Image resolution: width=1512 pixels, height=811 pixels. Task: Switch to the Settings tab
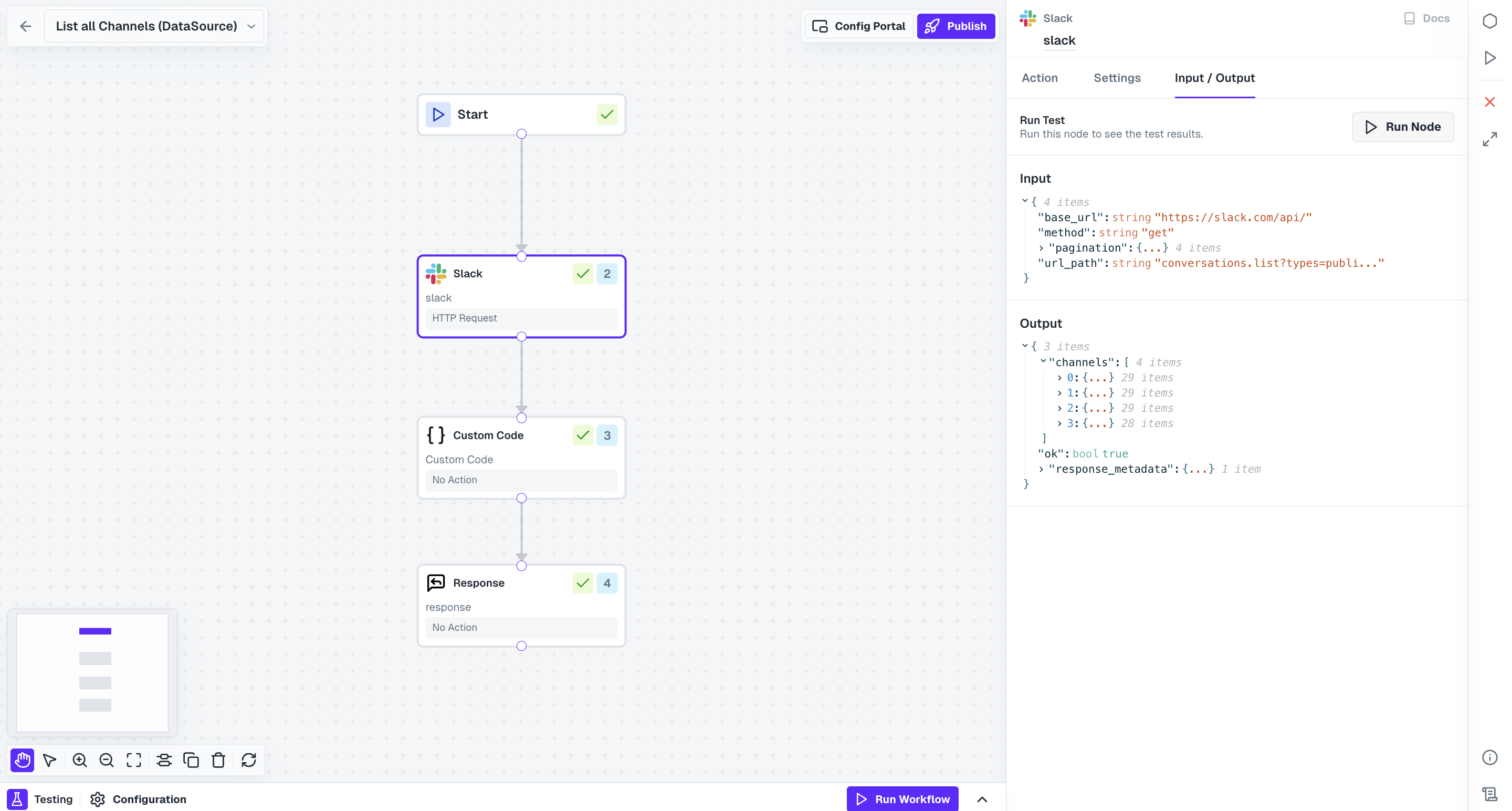click(1117, 78)
